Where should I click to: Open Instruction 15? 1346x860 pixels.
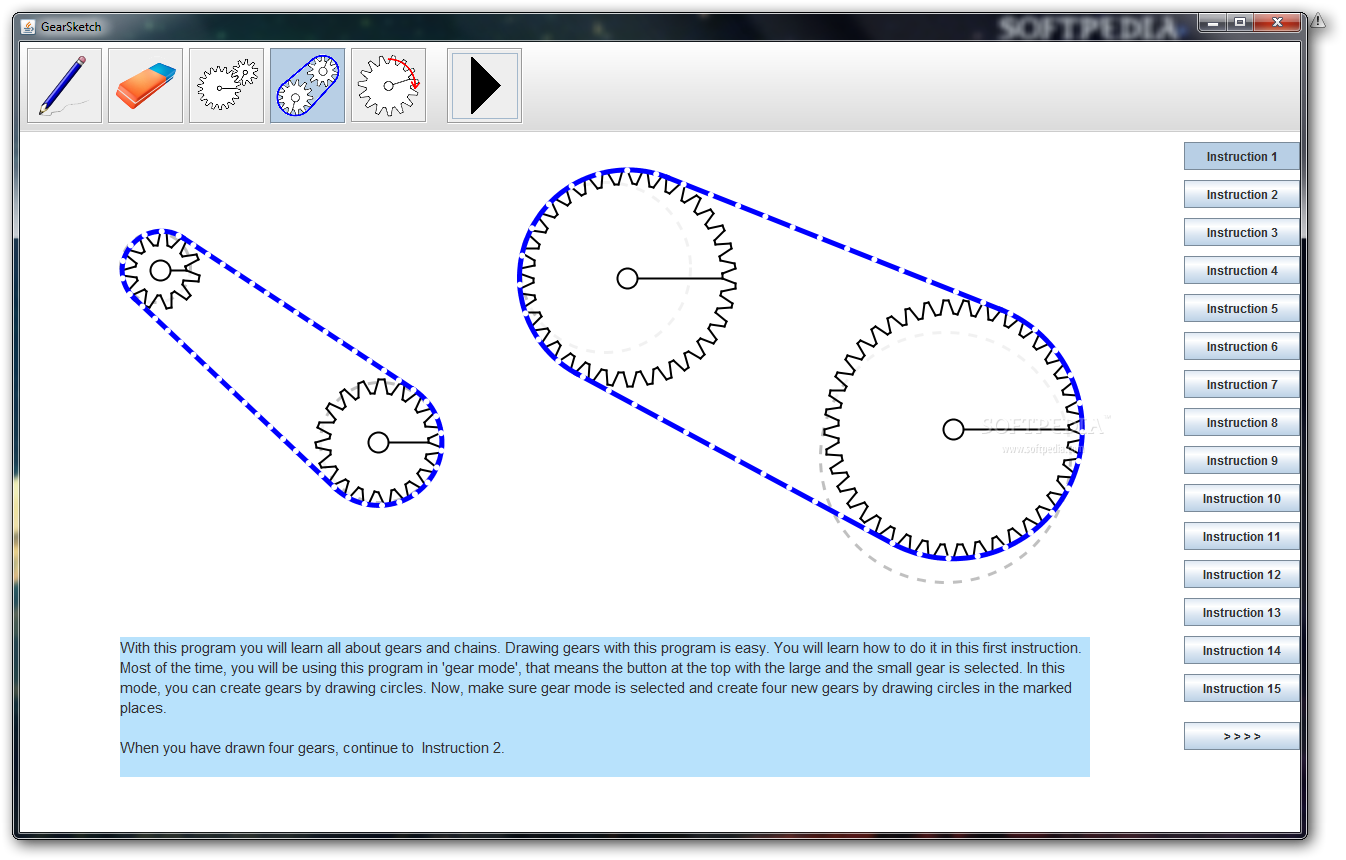tap(1241, 689)
